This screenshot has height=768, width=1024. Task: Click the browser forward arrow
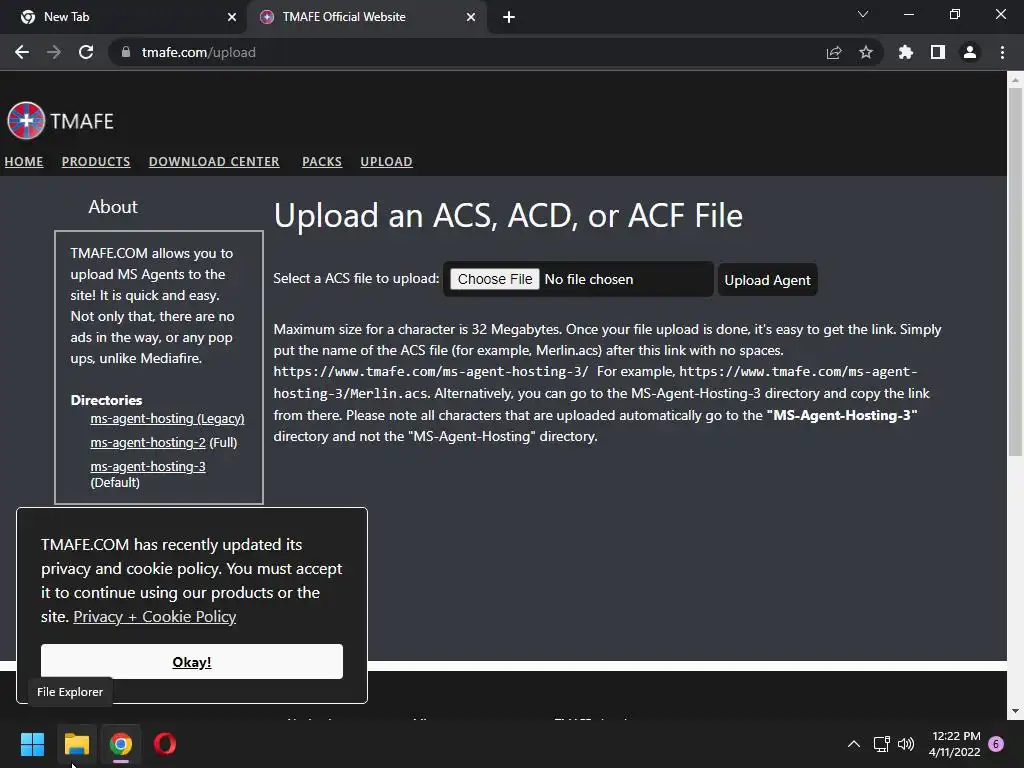(54, 52)
